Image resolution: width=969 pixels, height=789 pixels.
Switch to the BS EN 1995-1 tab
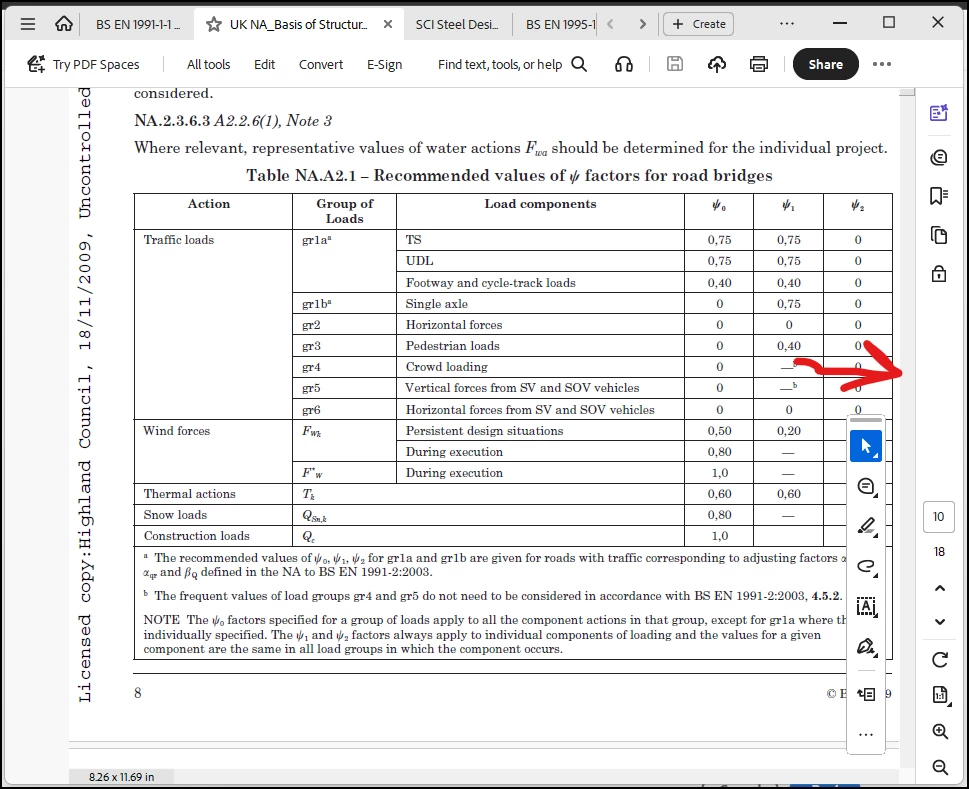pyautogui.click(x=561, y=24)
